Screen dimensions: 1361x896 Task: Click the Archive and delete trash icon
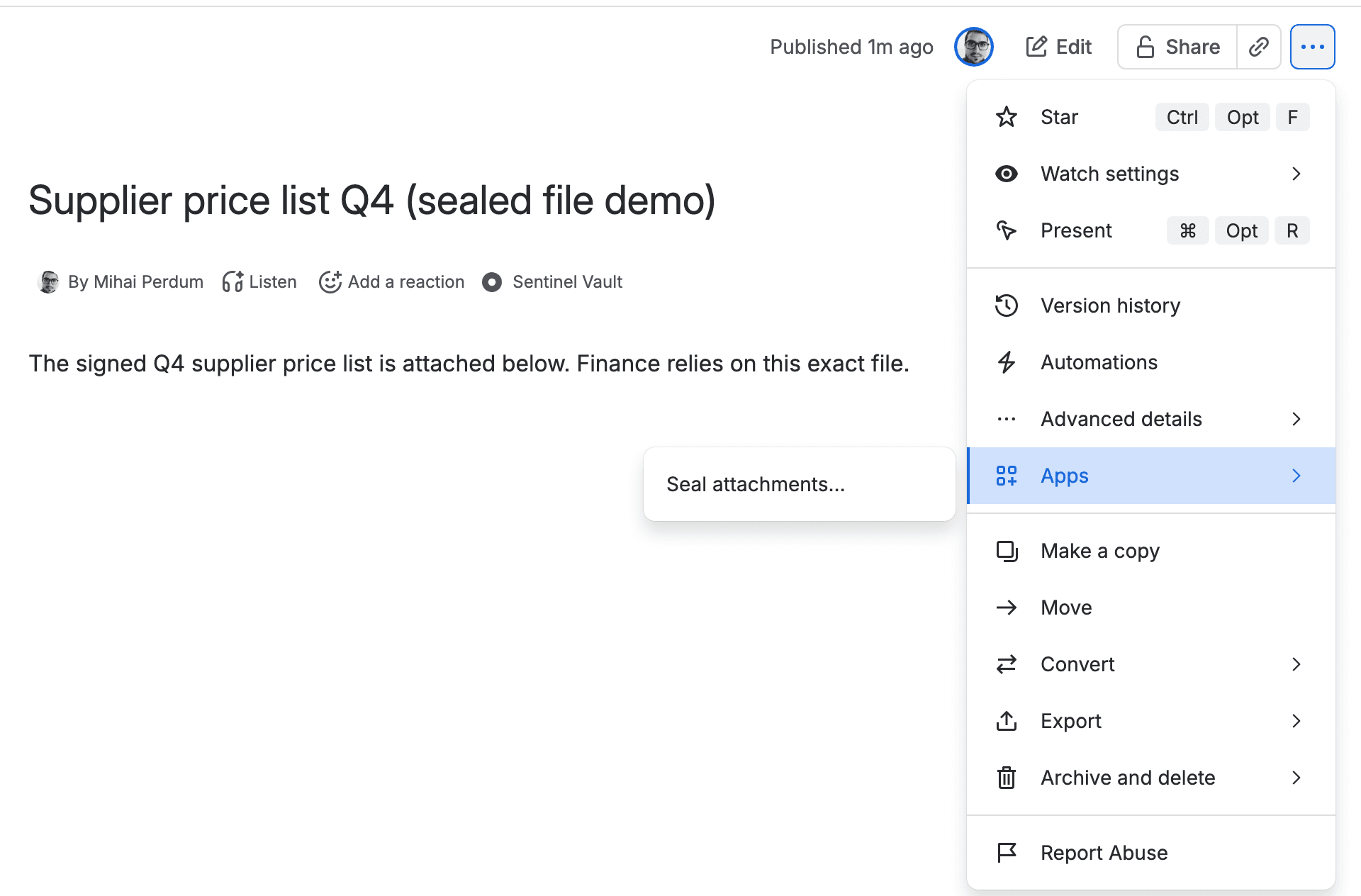1007,778
